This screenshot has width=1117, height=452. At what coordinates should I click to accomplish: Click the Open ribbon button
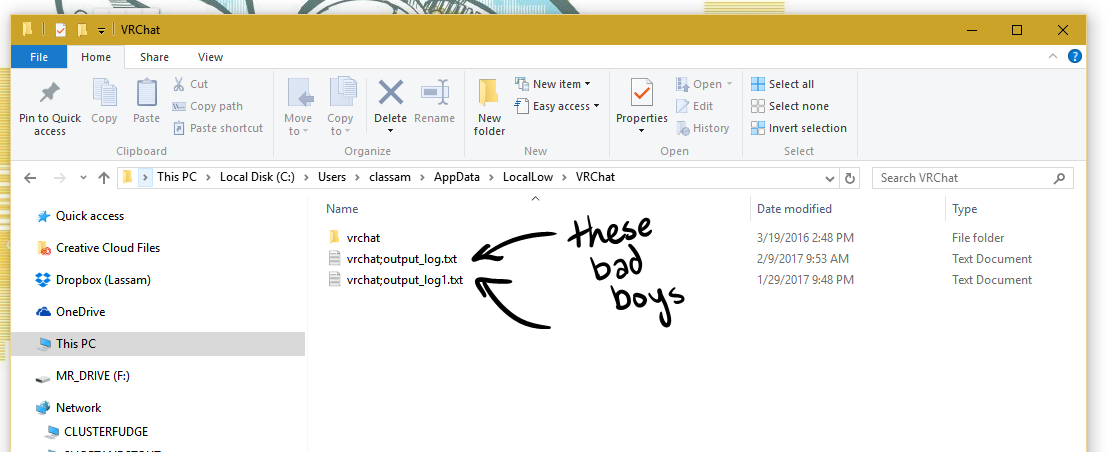704,84
